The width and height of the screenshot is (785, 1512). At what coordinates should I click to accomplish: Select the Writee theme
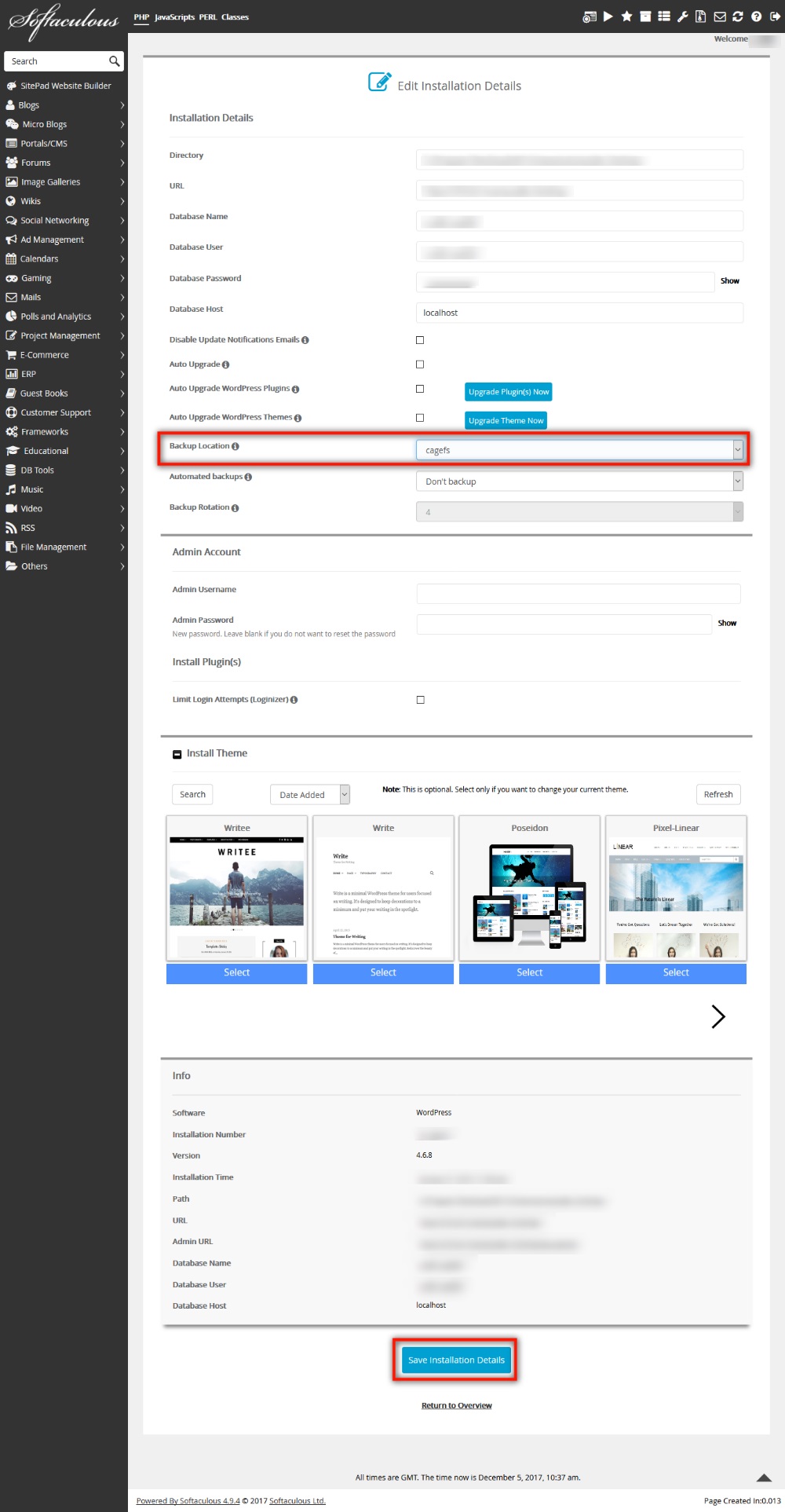[236, 973]
